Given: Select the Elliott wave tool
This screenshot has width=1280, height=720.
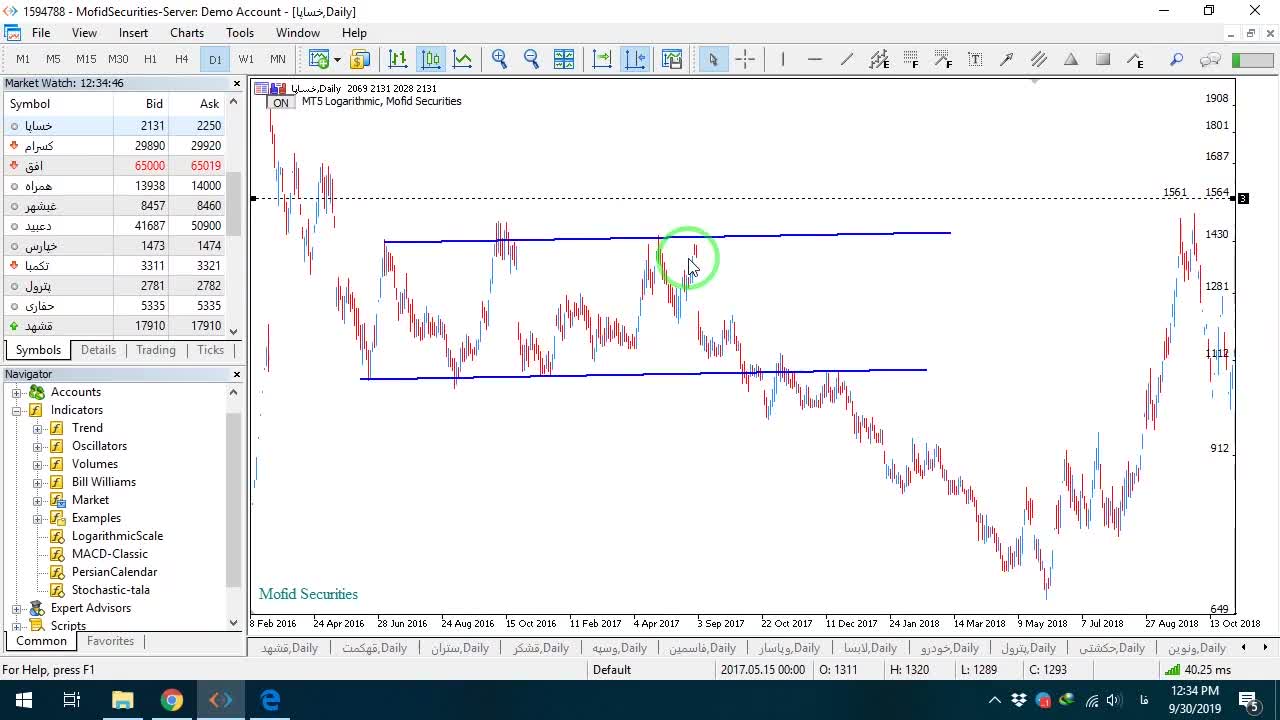Looking at the screenshot, I should pos(1135,59).
